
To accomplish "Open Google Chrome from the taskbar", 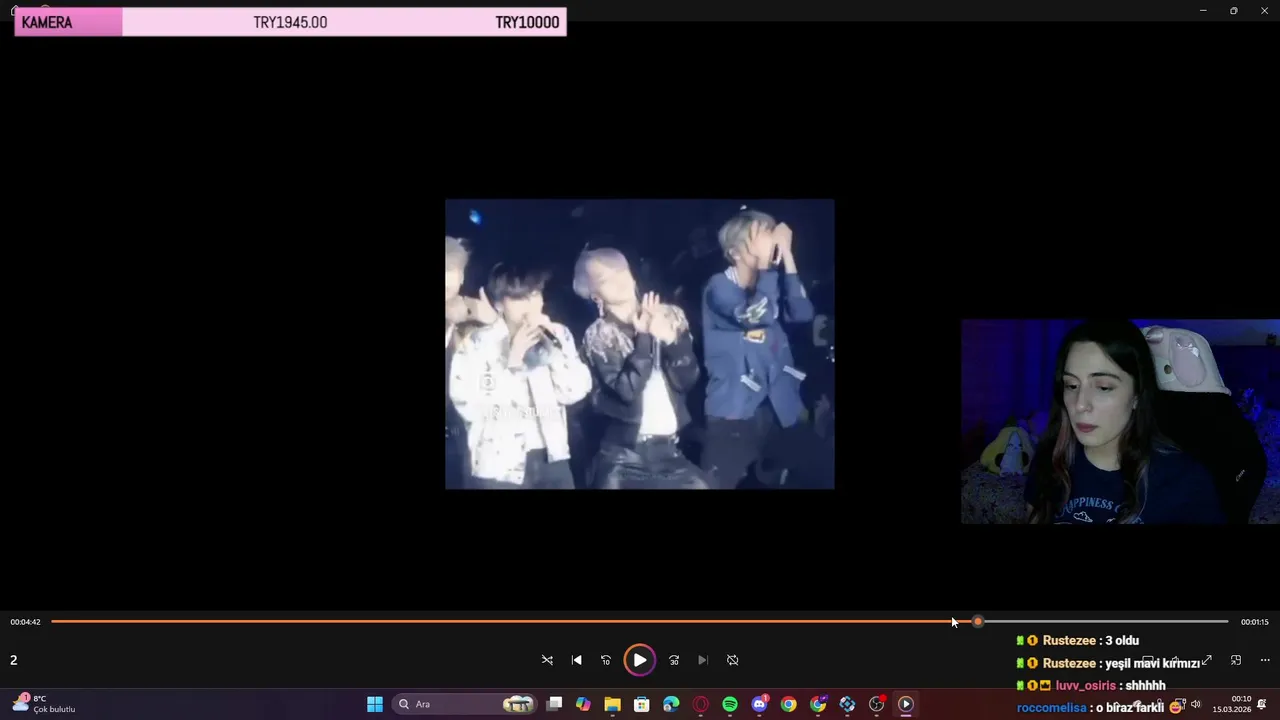I will [x=789, y=704].
